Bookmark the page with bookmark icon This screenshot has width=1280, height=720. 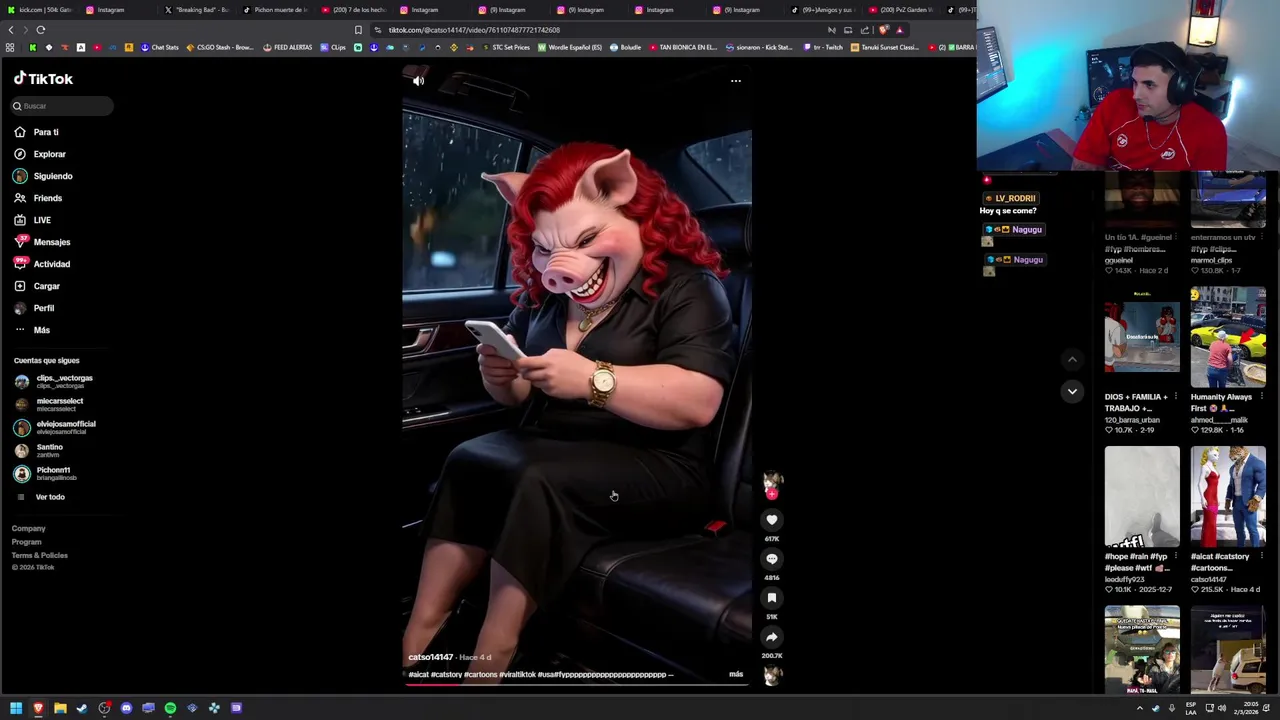358,30
